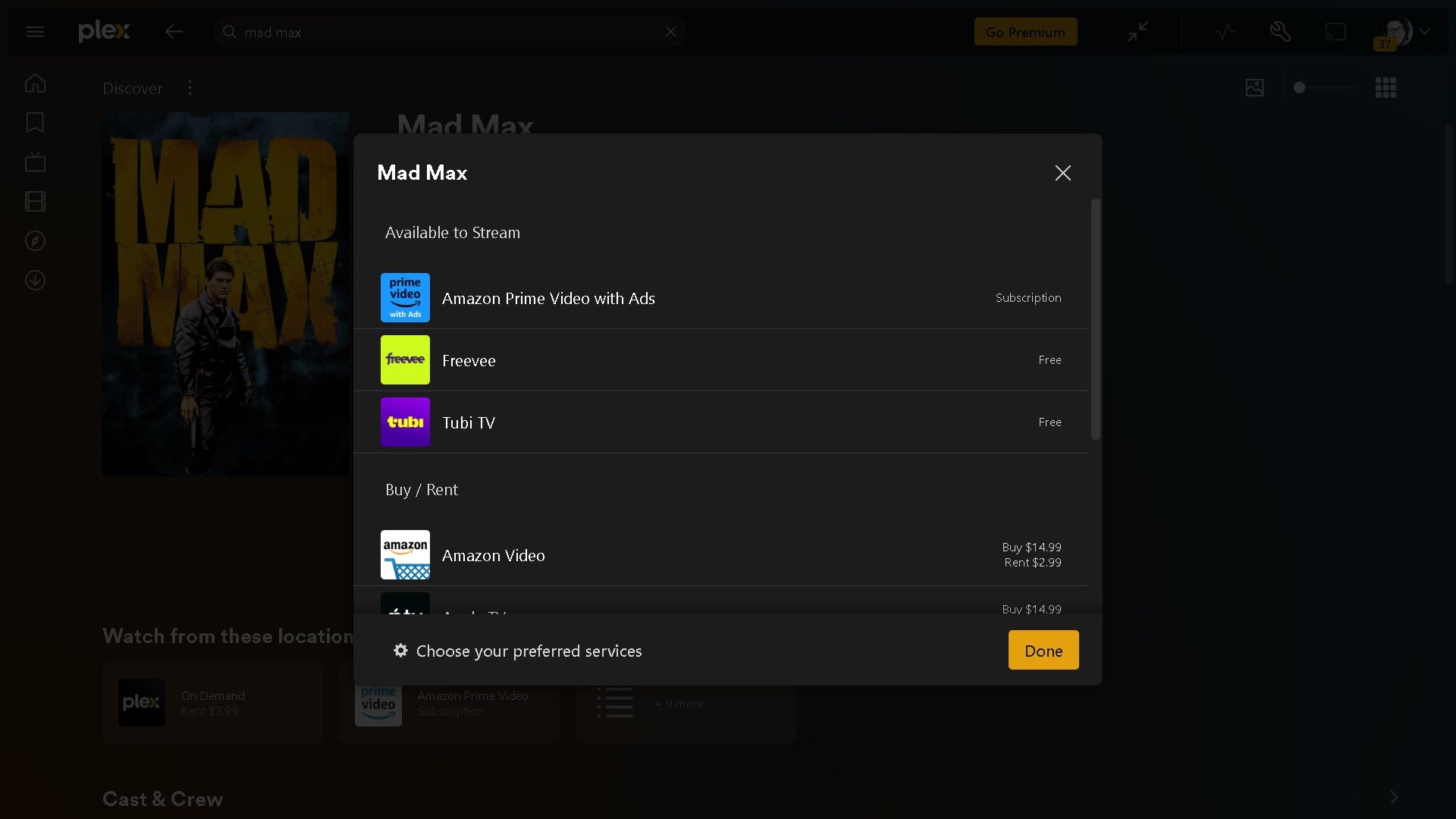The height and width of the screenshot is (819, 1456).
Task: Select Tubi TV streaming option
Action: point(469,422)
